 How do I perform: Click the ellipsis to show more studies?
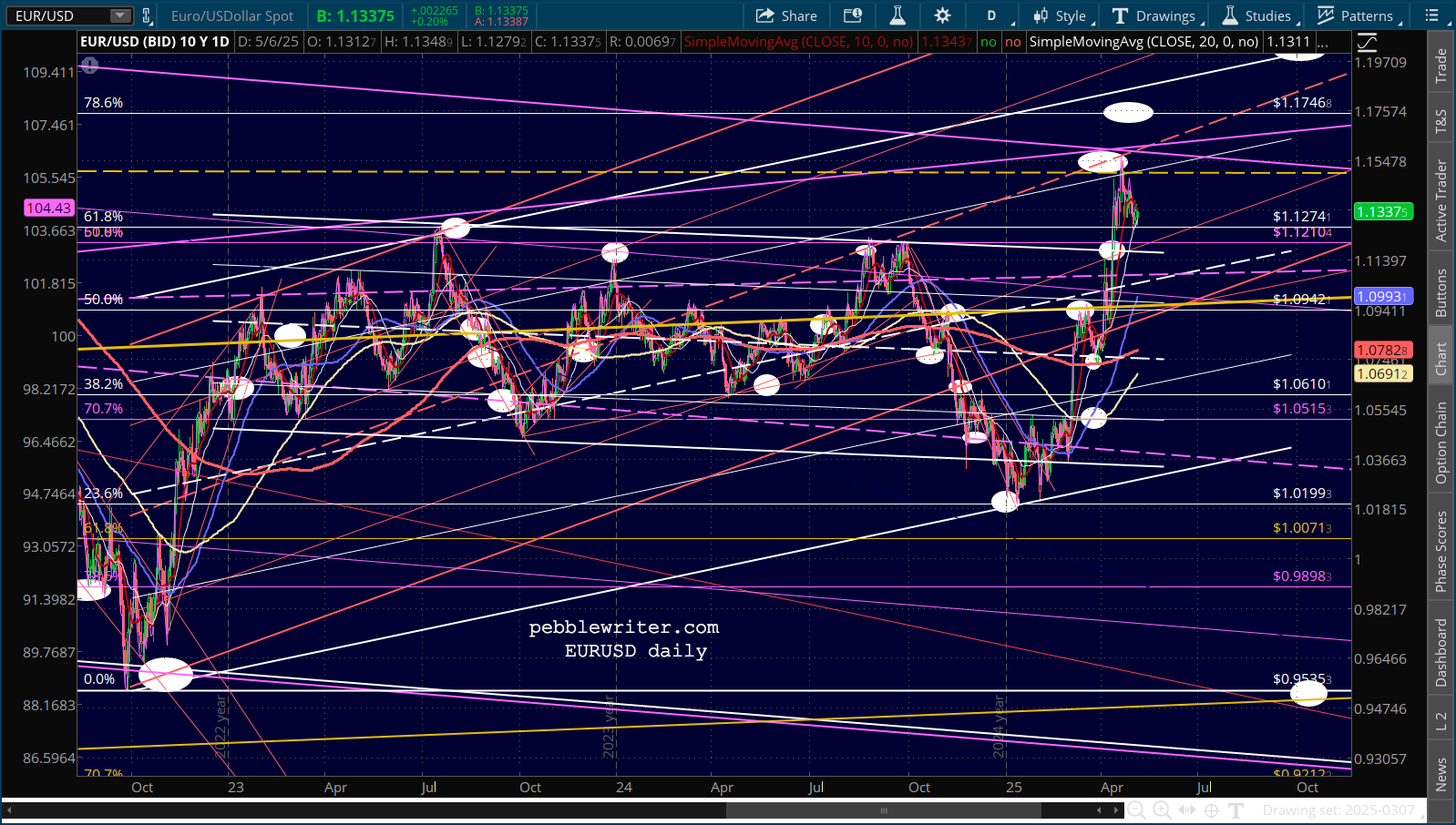coord(1323,42)
